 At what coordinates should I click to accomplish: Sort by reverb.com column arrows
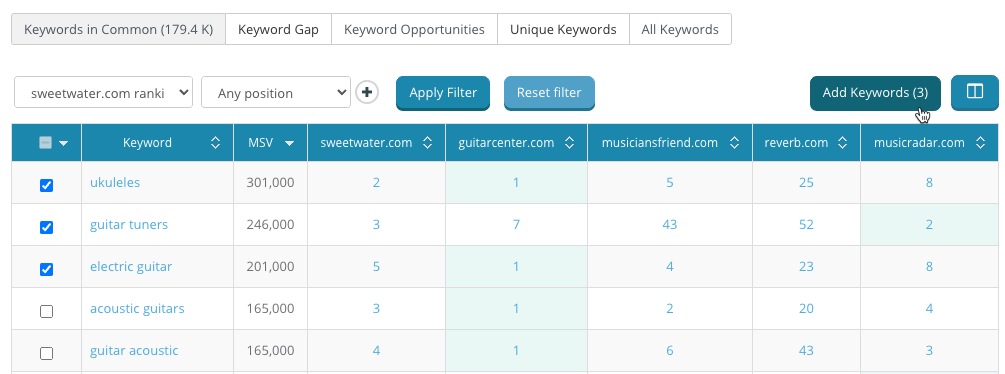(x=843, y=143)
